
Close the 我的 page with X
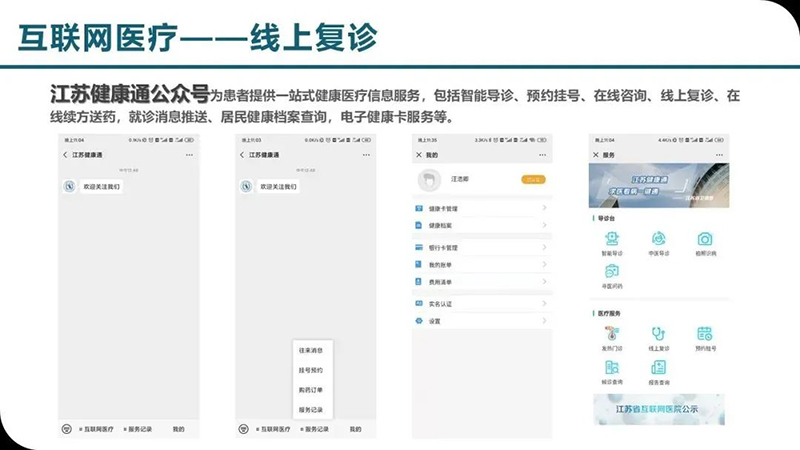tap(418, 155)
